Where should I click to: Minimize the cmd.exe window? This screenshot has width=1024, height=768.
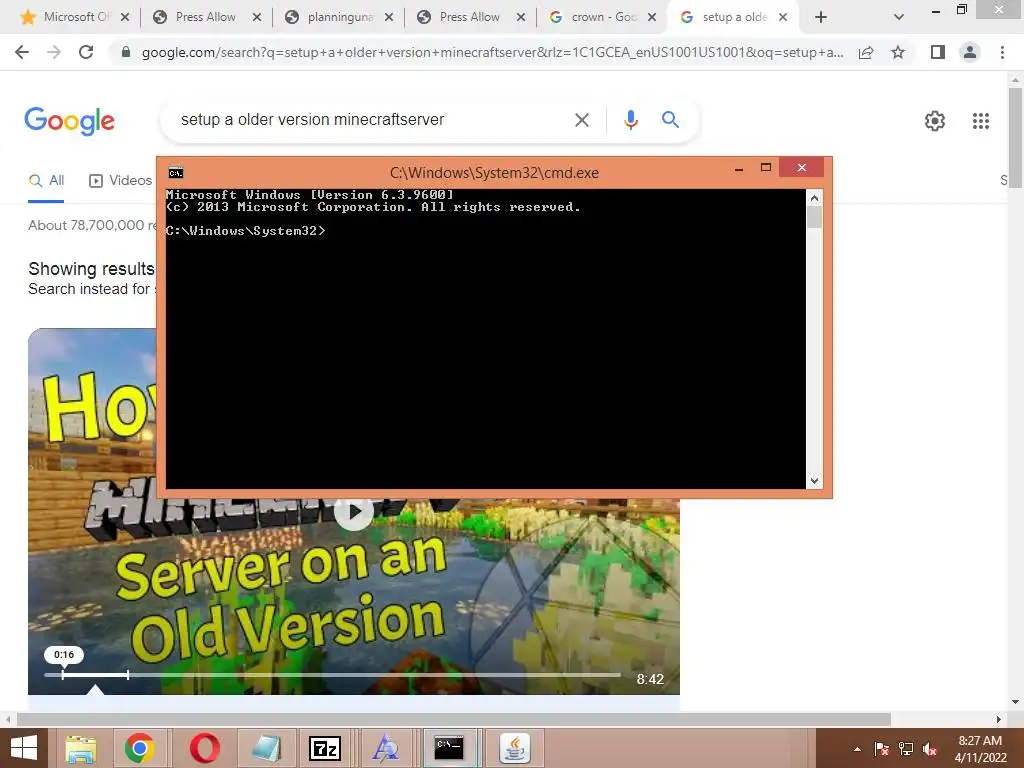click(739, 168)
